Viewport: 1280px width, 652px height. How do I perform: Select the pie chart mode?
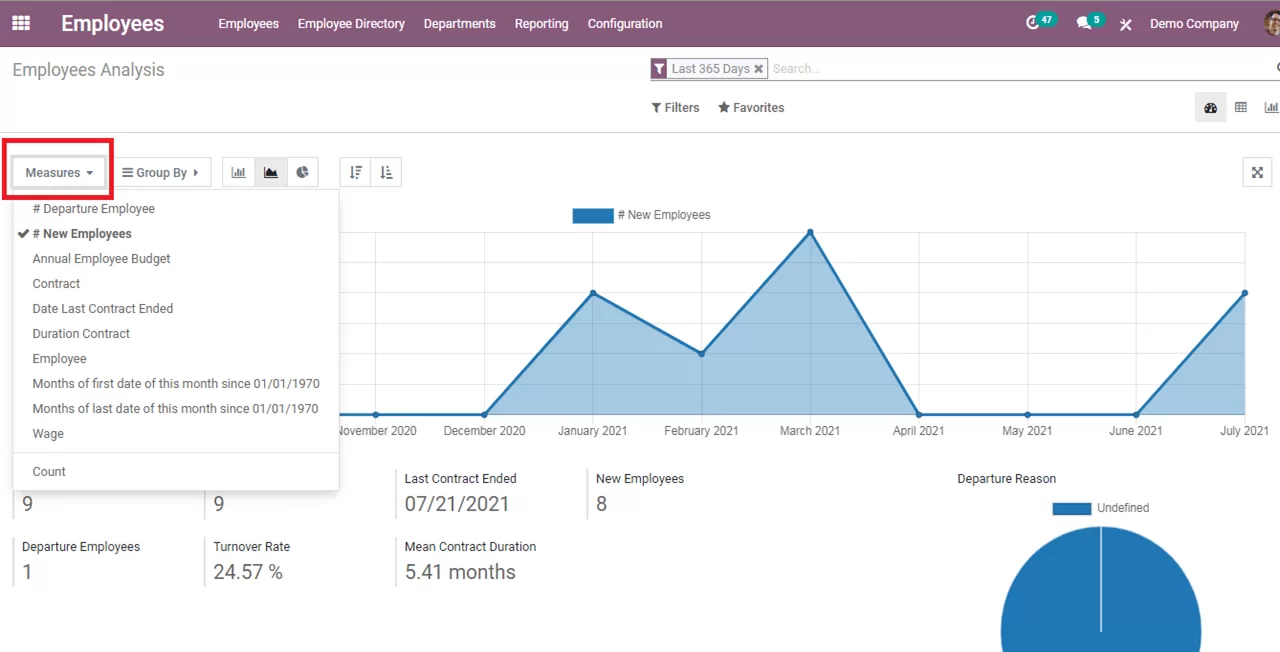click(303, 172)
